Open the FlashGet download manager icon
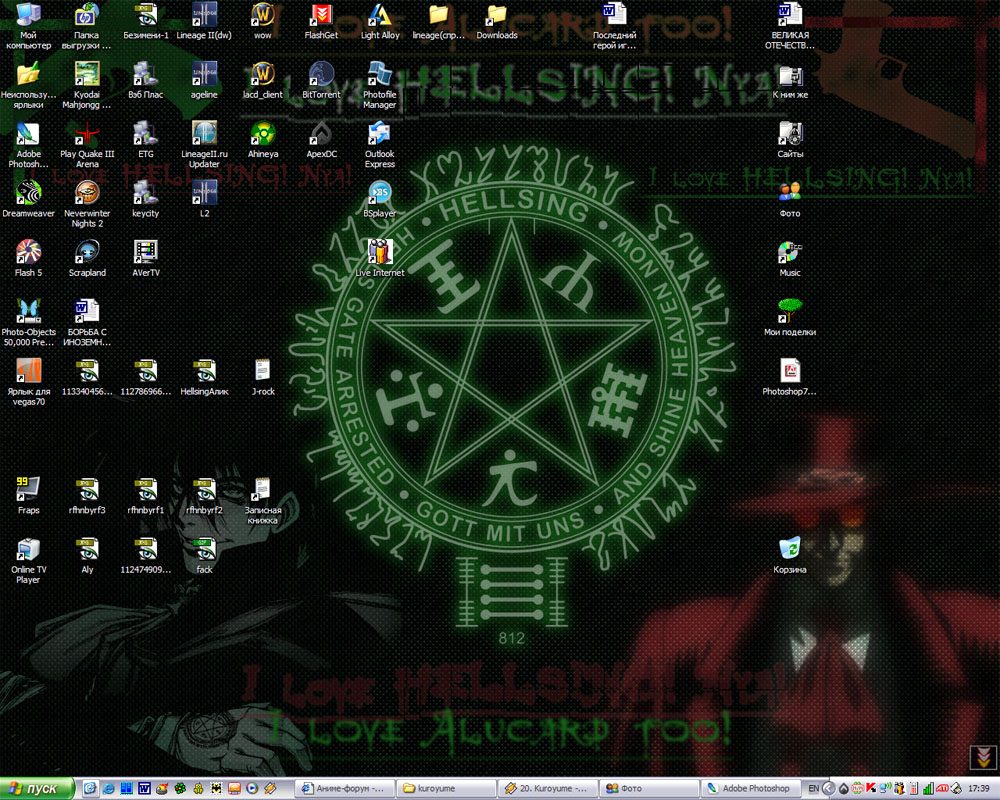This screenshot has height=800, width=1000. (x=321, y=15)
